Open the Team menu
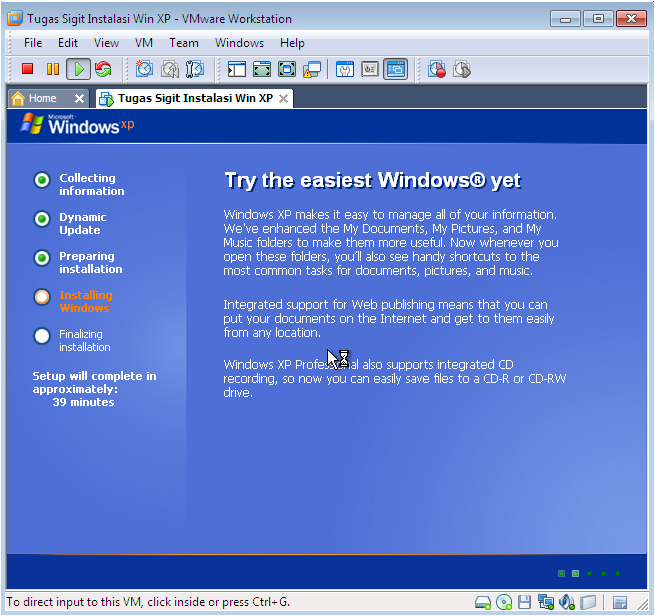Screen dimensions: 655x616 pos(183,43)
